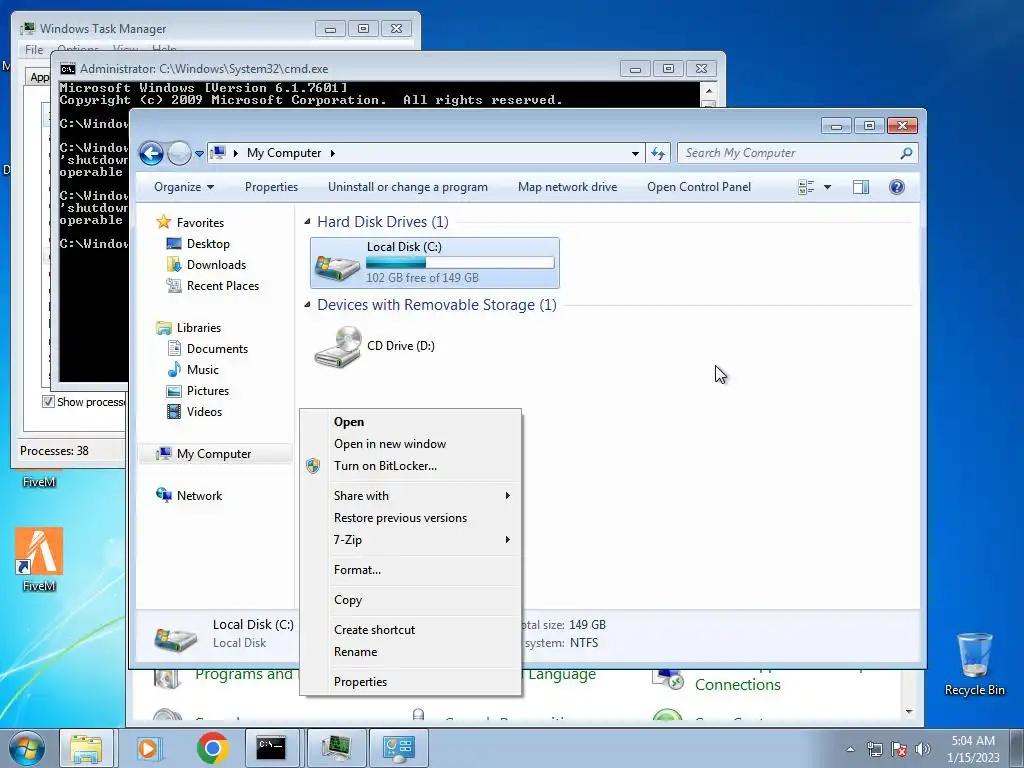Viewport: 1024px width, 768px height.
Task: Choose Rename from the context menu
Action: [411, 652]
